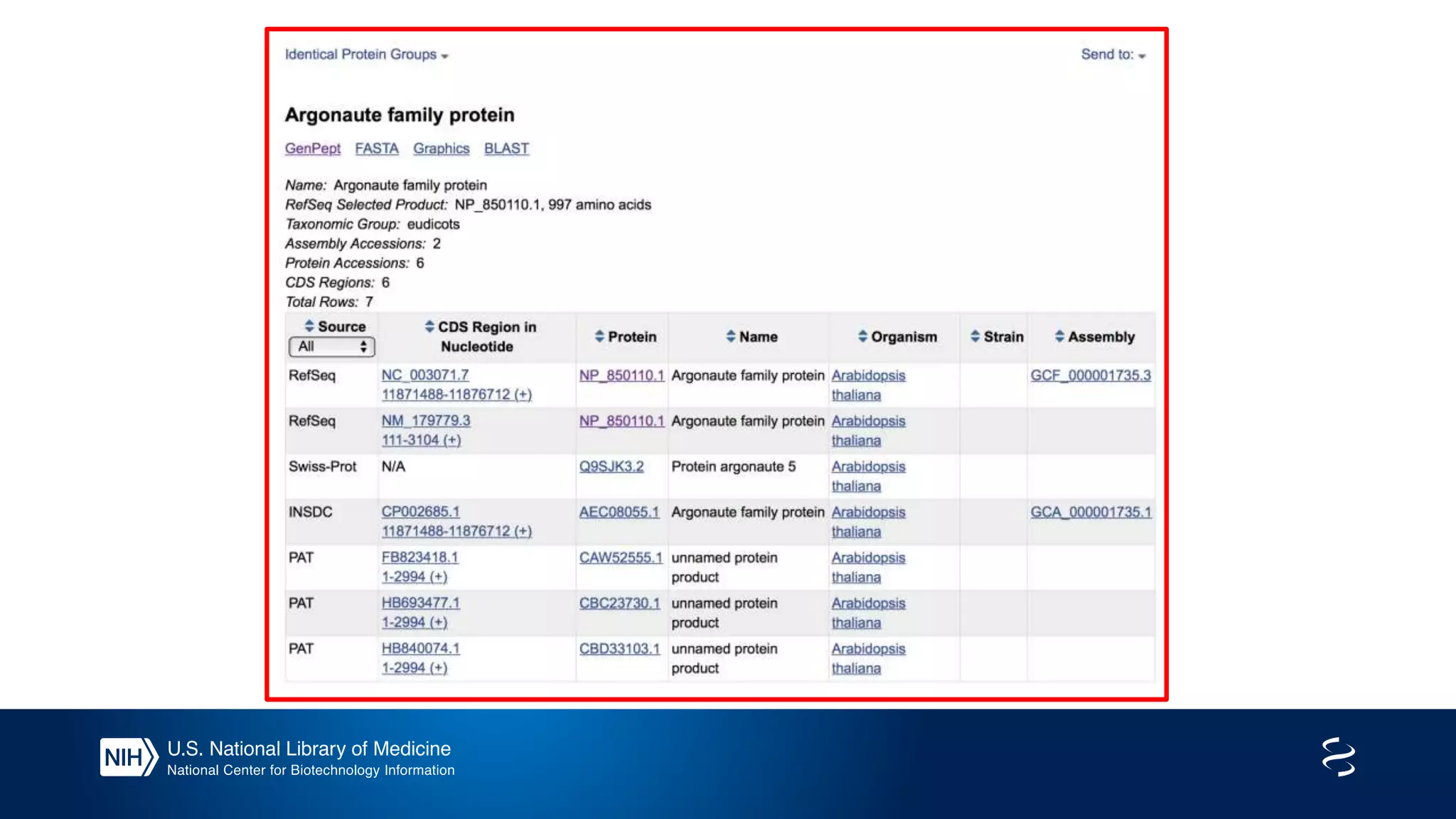Switch to FASTA format link
The image size is (1456, 819).
pyautogui.click(x=377, y=149)
